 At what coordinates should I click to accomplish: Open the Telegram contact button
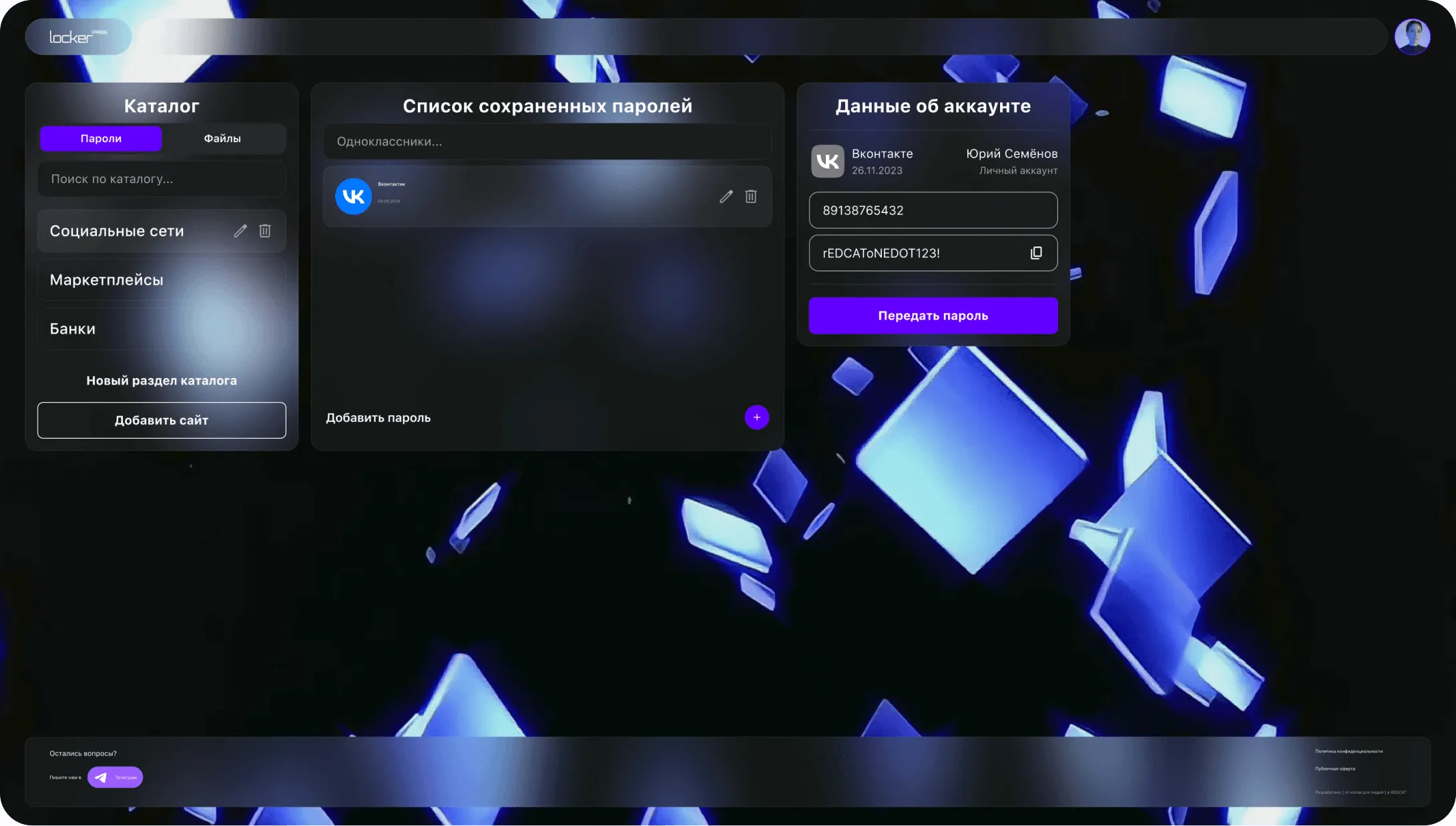[115, 777]
